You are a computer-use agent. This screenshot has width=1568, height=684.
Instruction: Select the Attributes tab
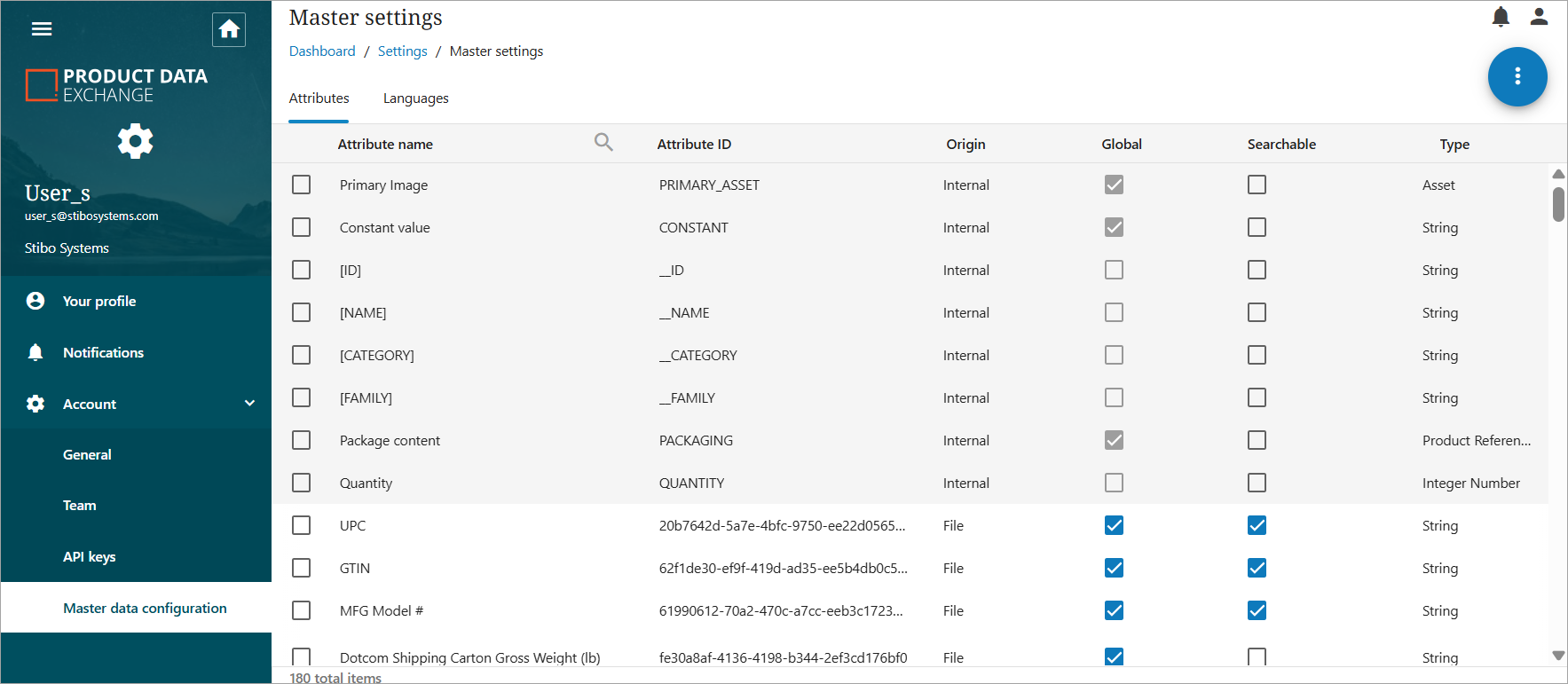[x=319, y=98]
